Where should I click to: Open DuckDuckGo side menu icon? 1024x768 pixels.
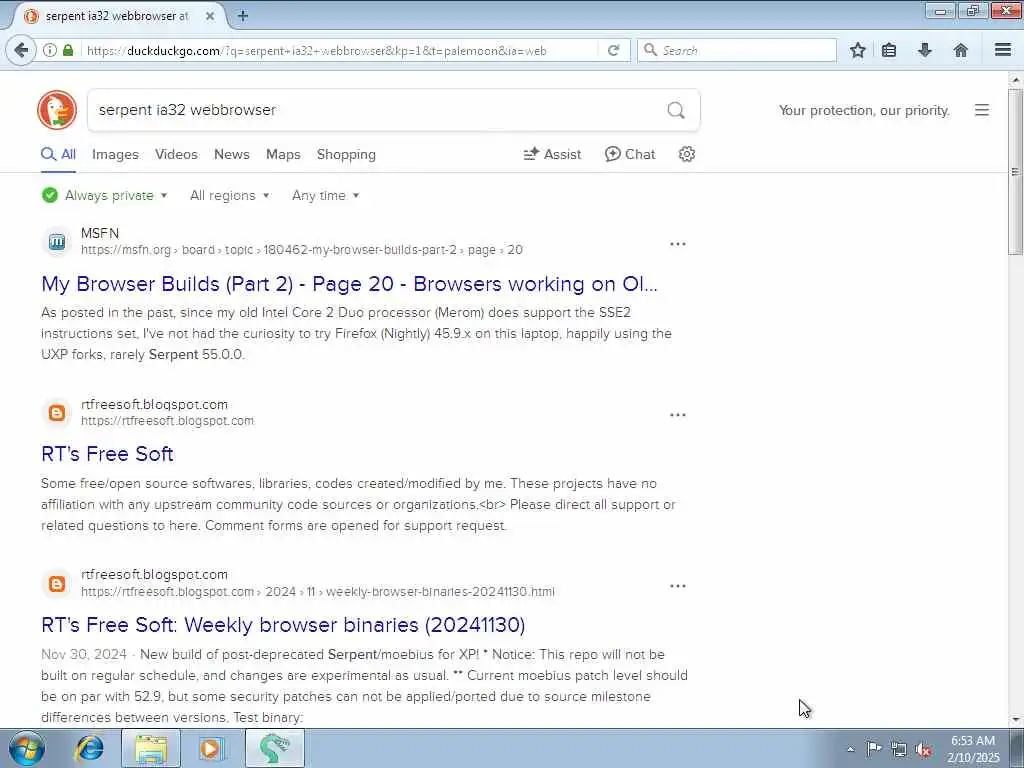982,110
